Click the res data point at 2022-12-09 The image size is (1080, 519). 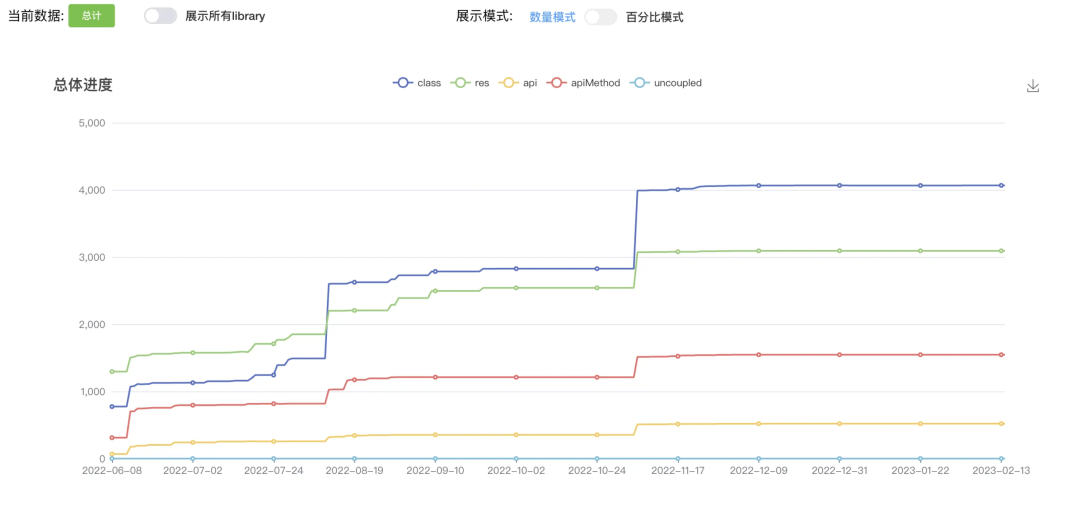(x=758, y=251)
